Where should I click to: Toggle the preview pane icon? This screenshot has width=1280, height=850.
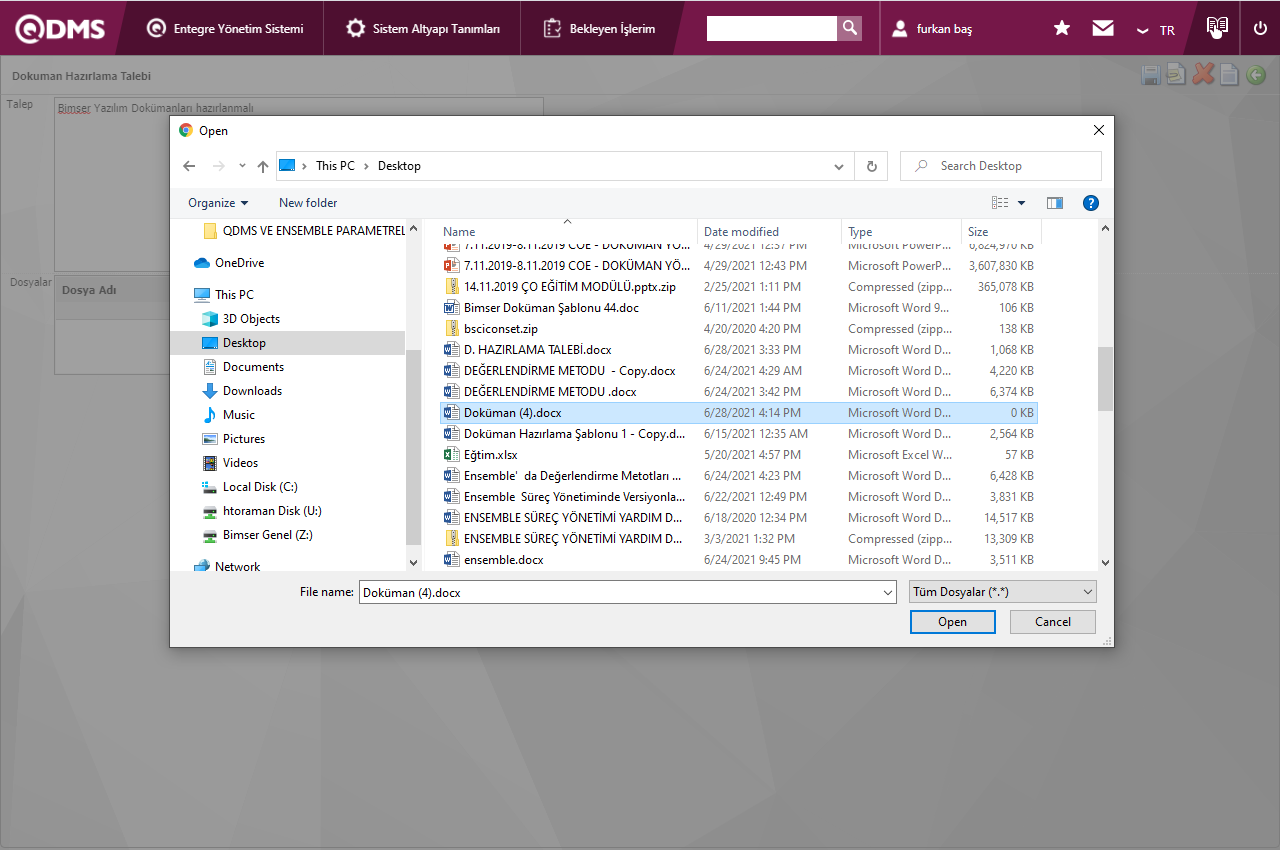pos(1054,203)
